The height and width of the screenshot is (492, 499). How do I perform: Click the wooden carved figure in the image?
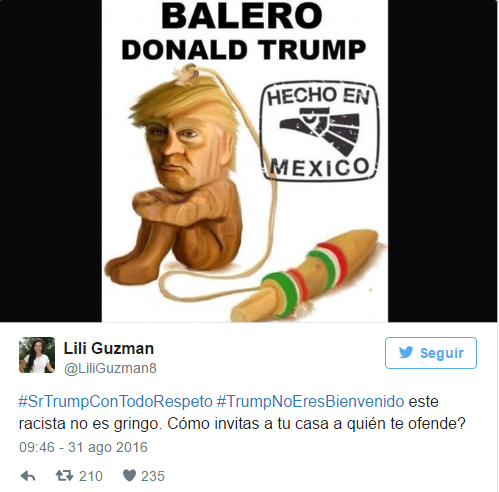pos(180,177)
